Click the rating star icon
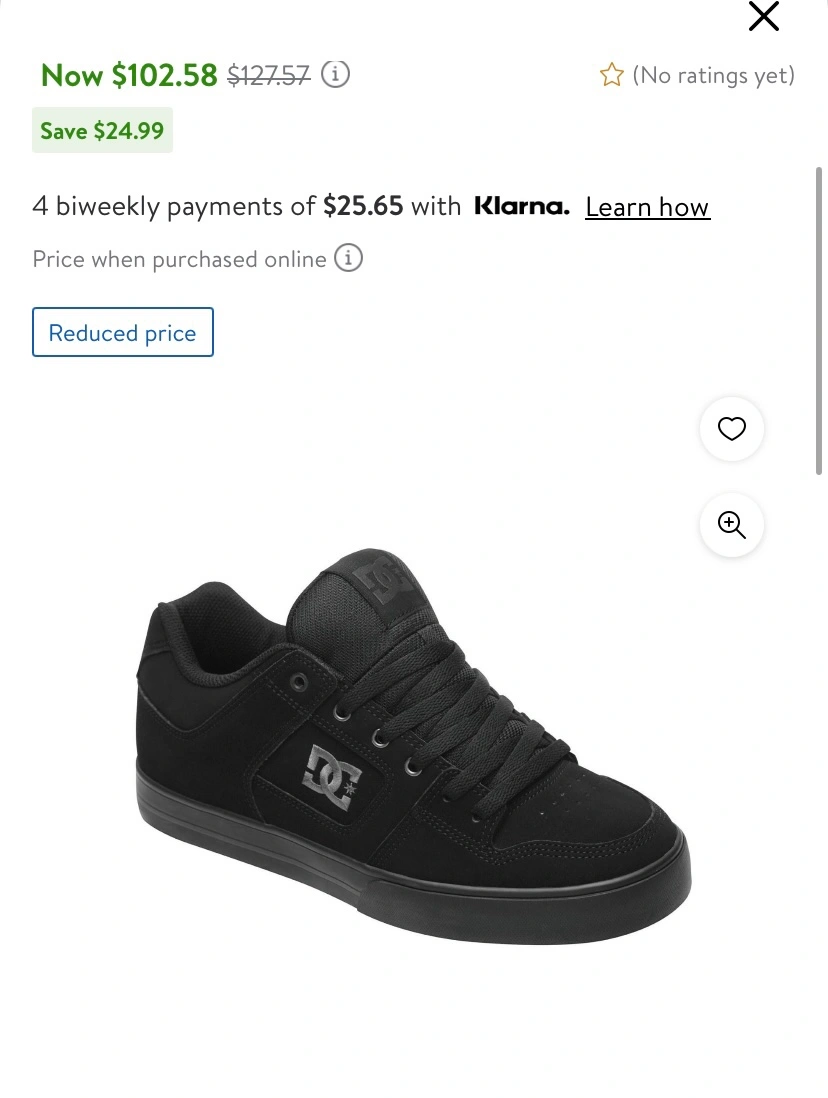 click(611, 75)
